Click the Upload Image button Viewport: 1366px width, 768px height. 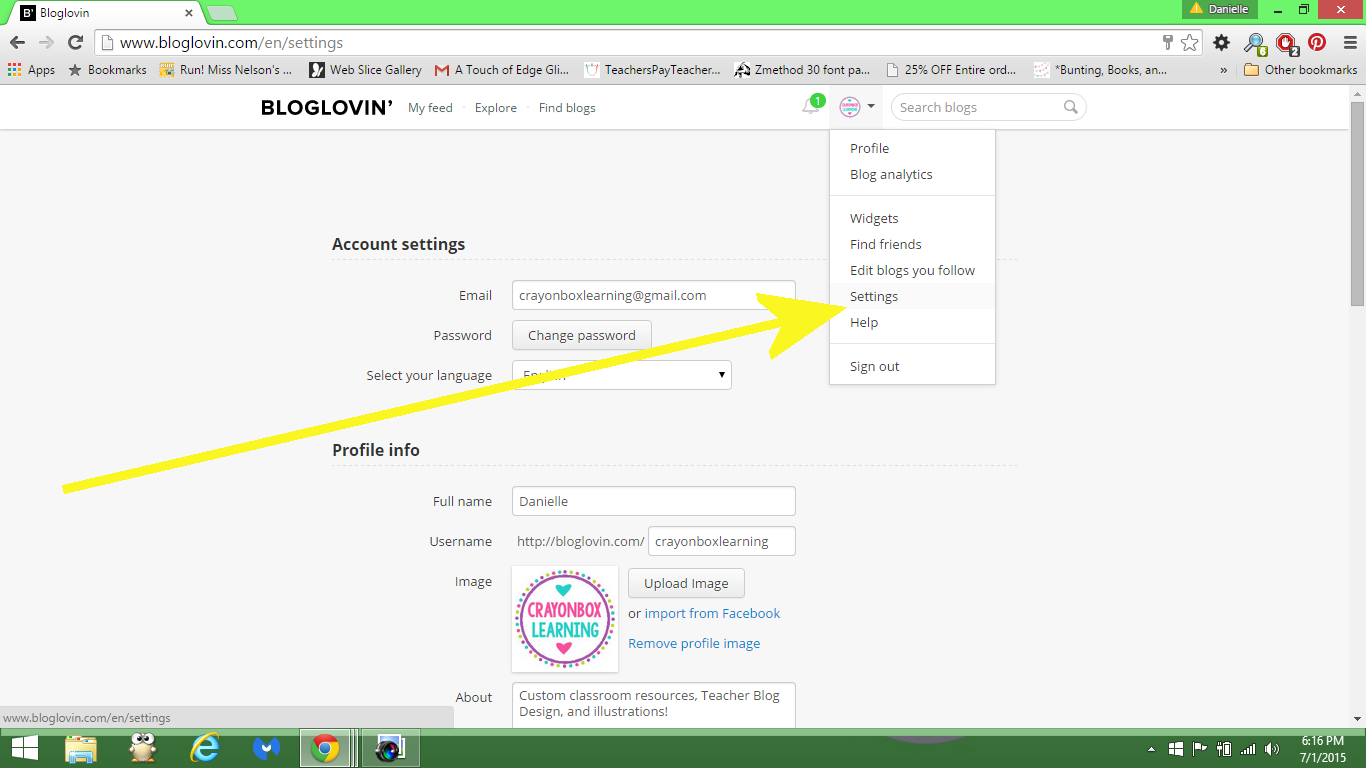point(686,583)
